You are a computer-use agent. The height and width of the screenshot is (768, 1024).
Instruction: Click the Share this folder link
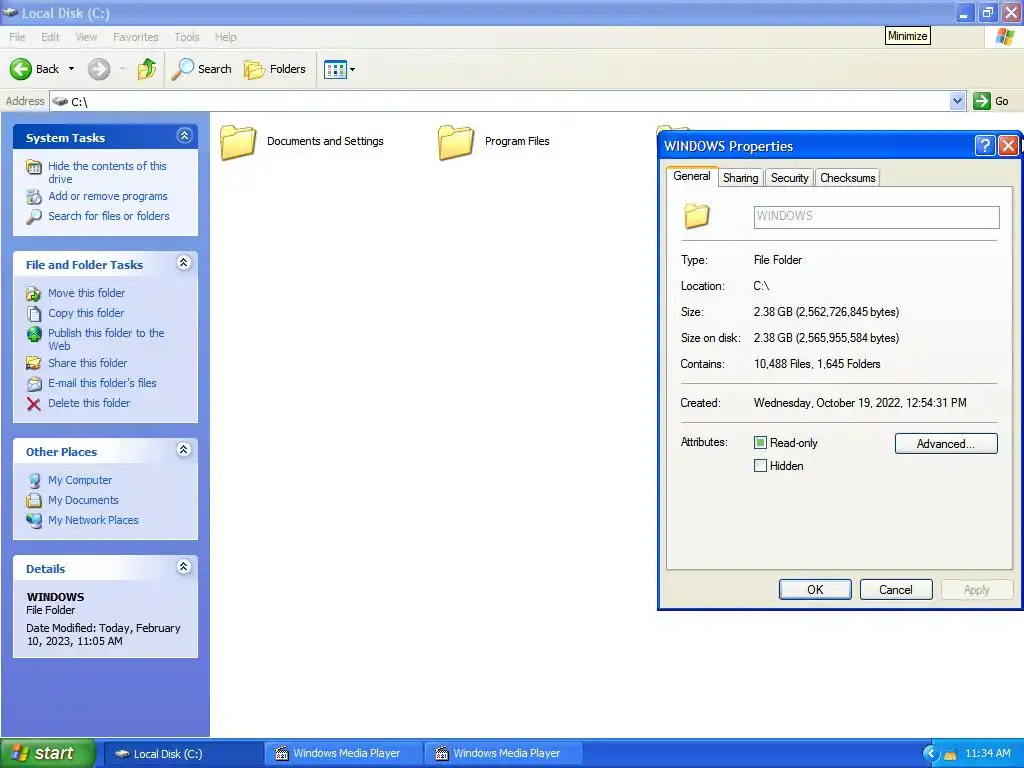tap(88, 363)
